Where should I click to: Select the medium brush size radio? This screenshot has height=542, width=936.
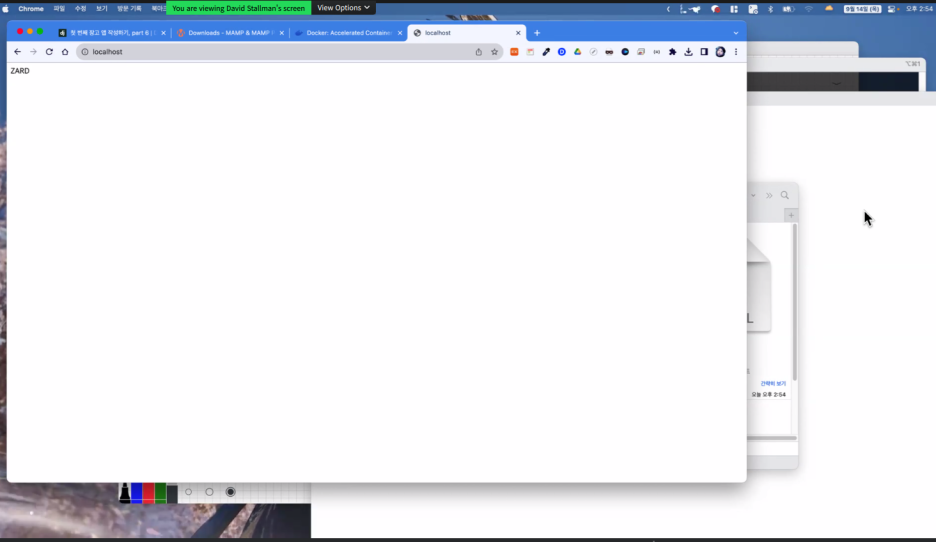point(210,492)
